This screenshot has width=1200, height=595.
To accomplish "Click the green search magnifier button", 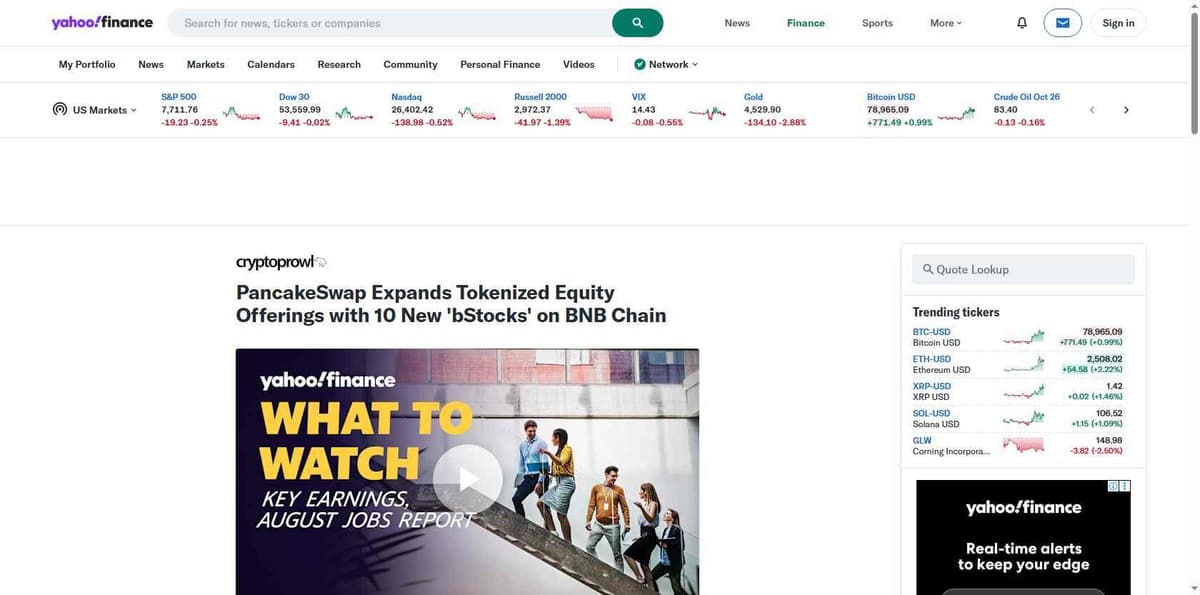I will point(637,23).
